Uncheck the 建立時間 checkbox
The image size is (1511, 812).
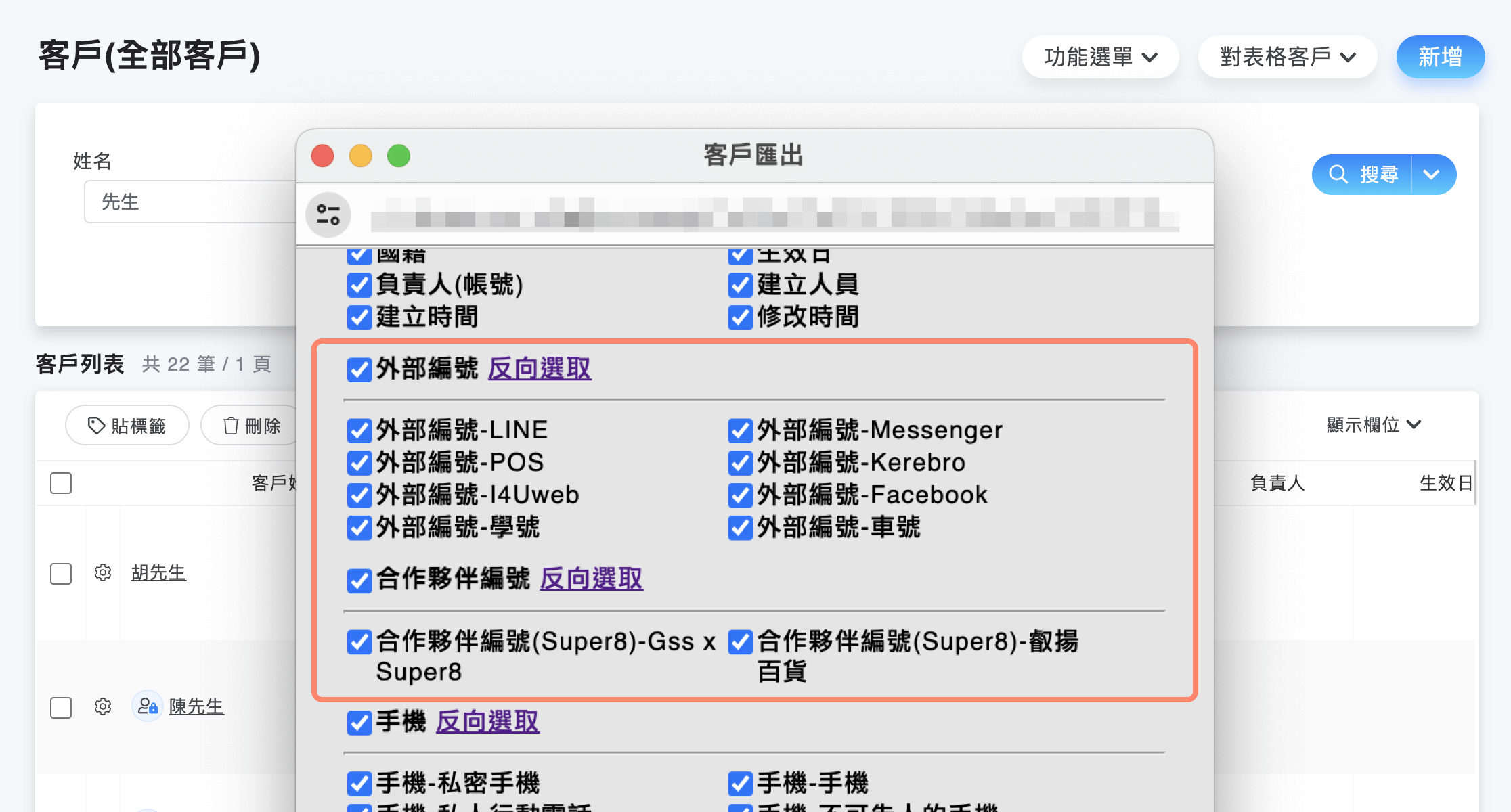tap(359, 317)
